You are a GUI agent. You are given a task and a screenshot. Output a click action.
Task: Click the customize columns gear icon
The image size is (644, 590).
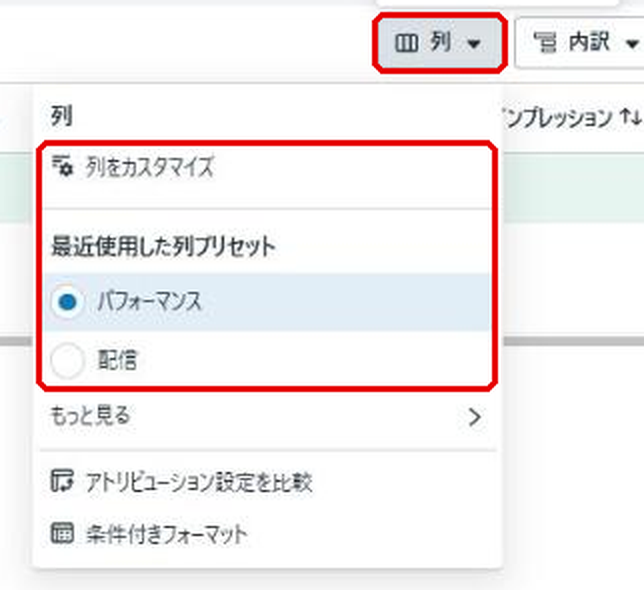(62, 166)
